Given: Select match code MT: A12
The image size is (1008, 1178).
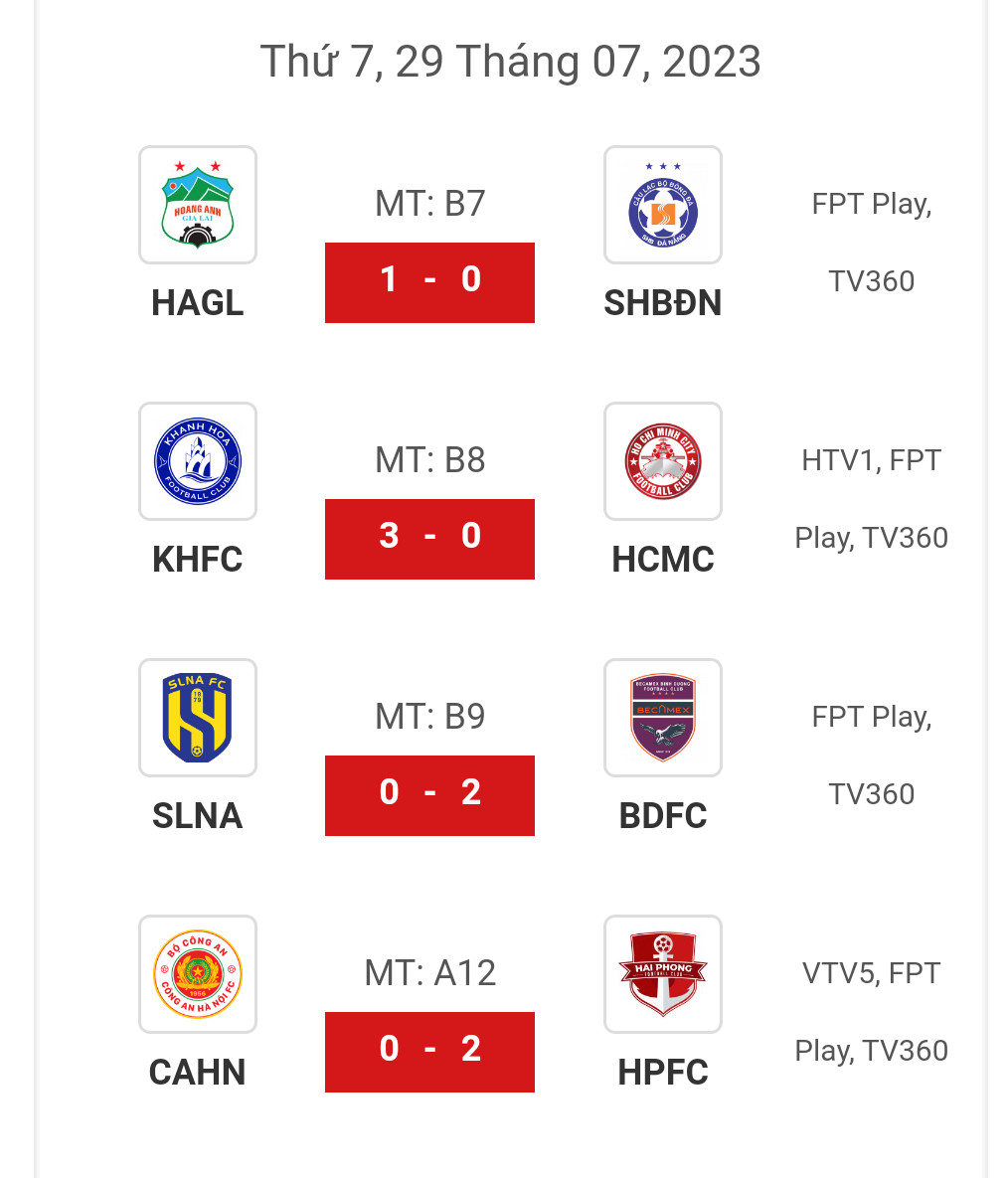Looking at the screenshot, I should click(429, 973).
